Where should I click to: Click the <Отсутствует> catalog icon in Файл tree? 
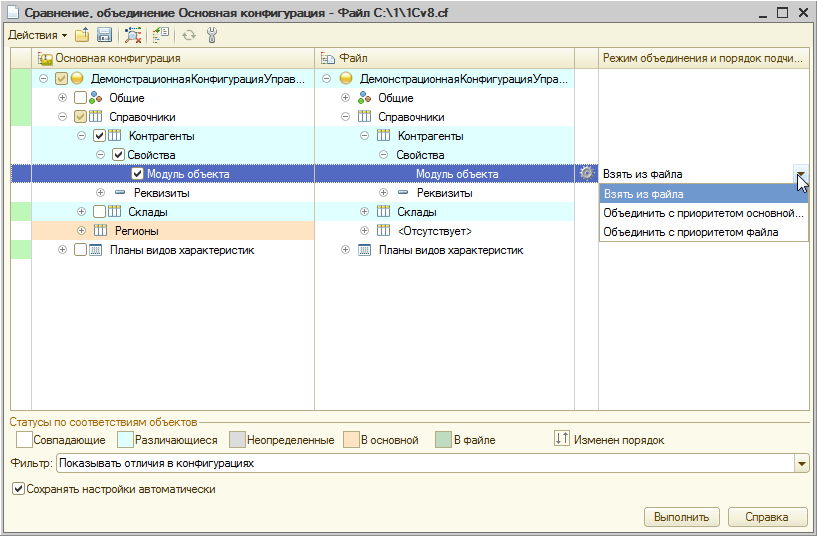tap(383, 231)
